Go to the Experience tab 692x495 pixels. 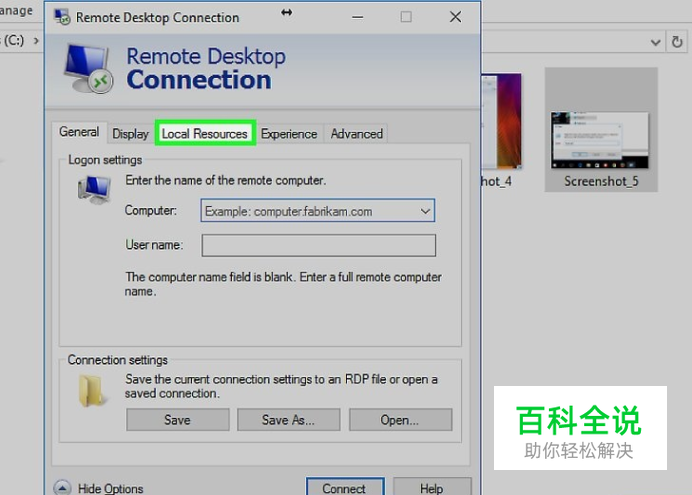coord(289,134)
